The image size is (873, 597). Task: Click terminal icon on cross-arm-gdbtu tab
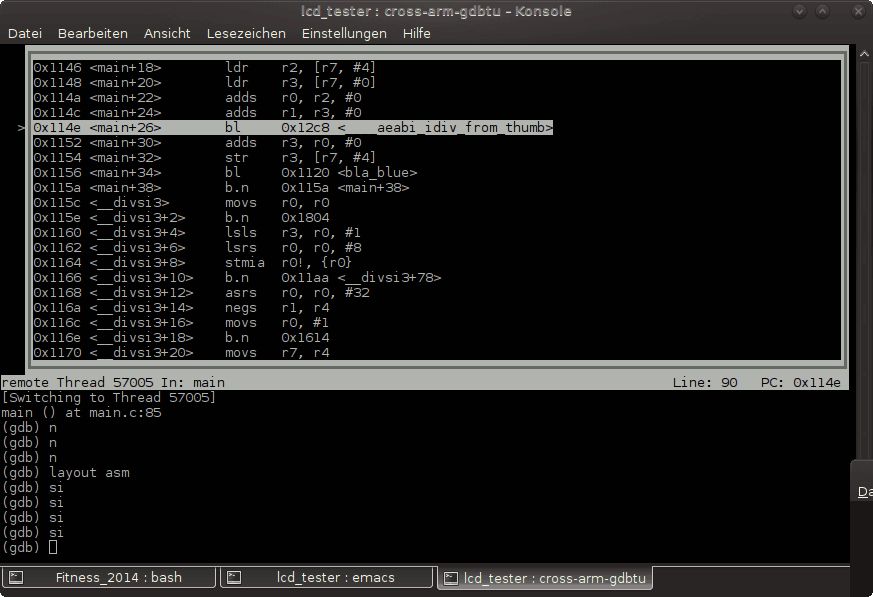pyautogui.click(x=450, y=578)
